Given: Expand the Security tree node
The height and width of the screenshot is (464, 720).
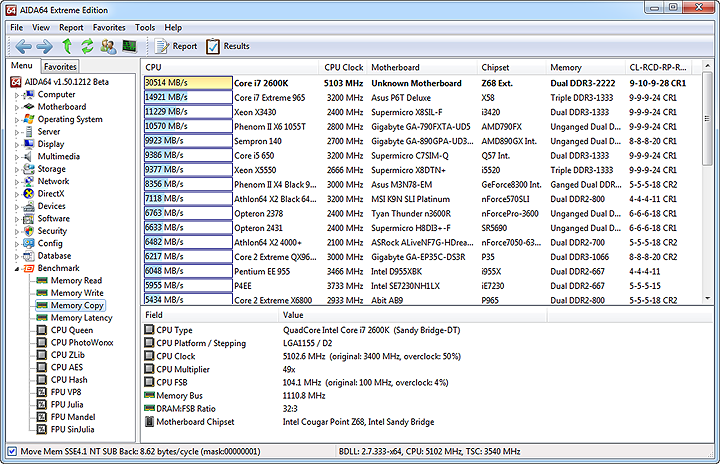Looking at the screenshot, I should [17, 232].
